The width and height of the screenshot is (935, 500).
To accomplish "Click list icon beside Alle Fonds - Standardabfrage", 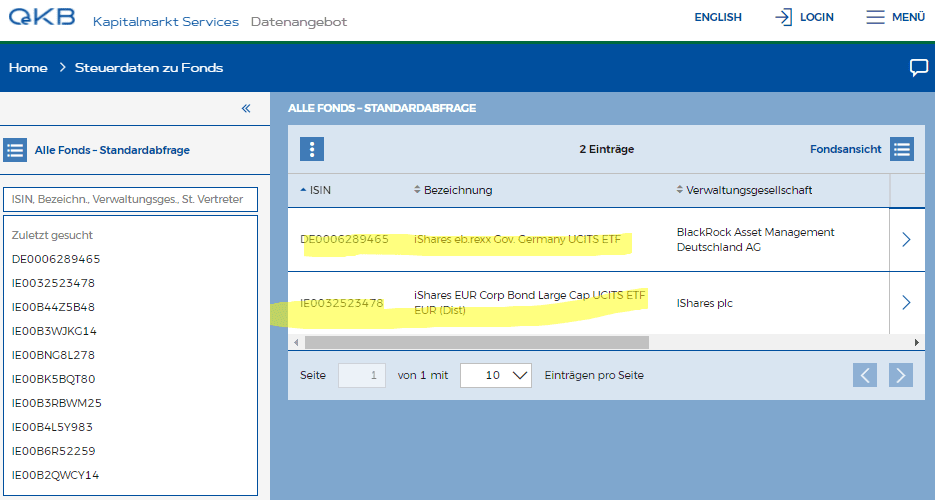I will pos(15,150).
